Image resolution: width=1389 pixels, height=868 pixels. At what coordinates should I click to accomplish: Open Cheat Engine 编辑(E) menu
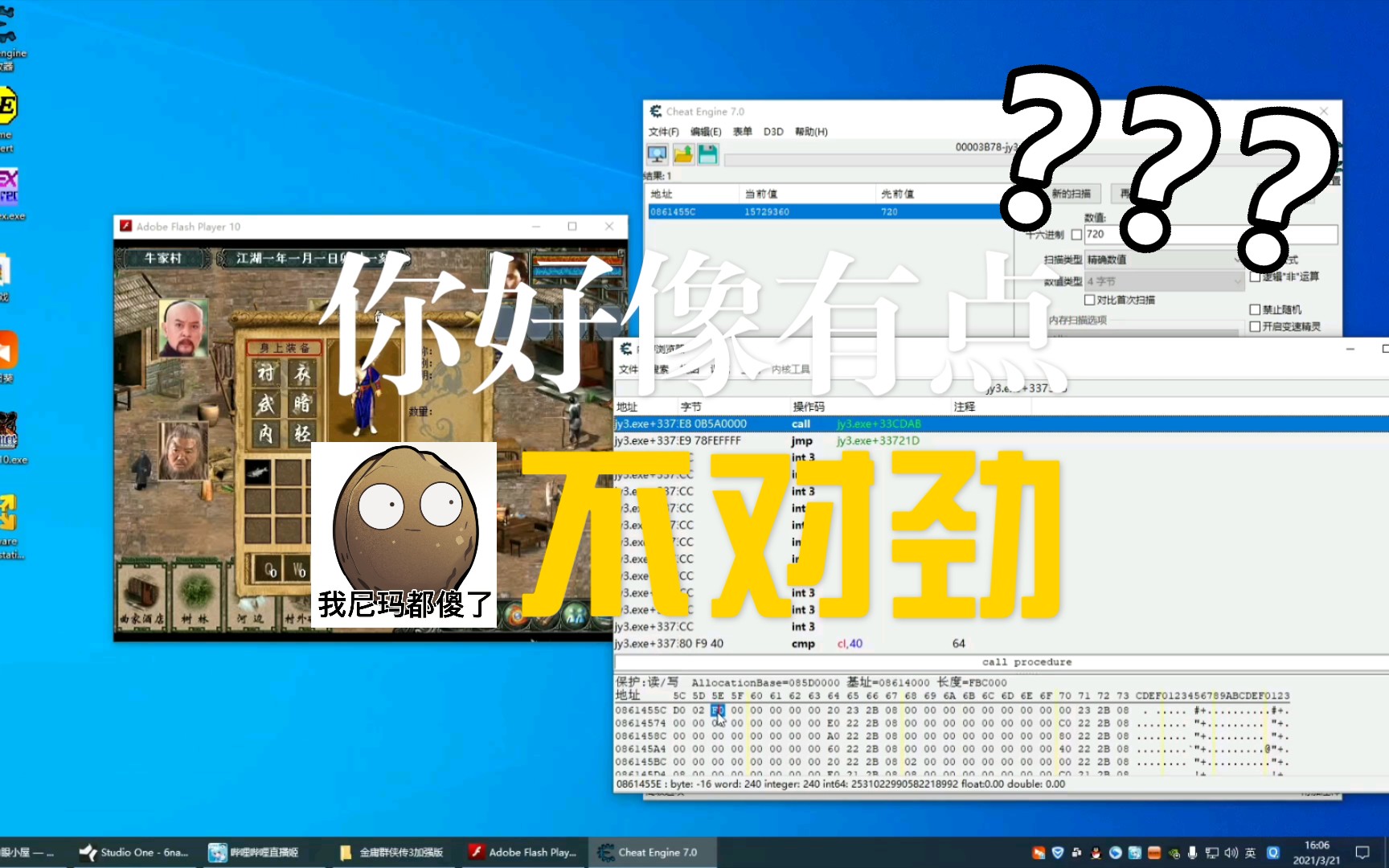click(x=706, y=132)
